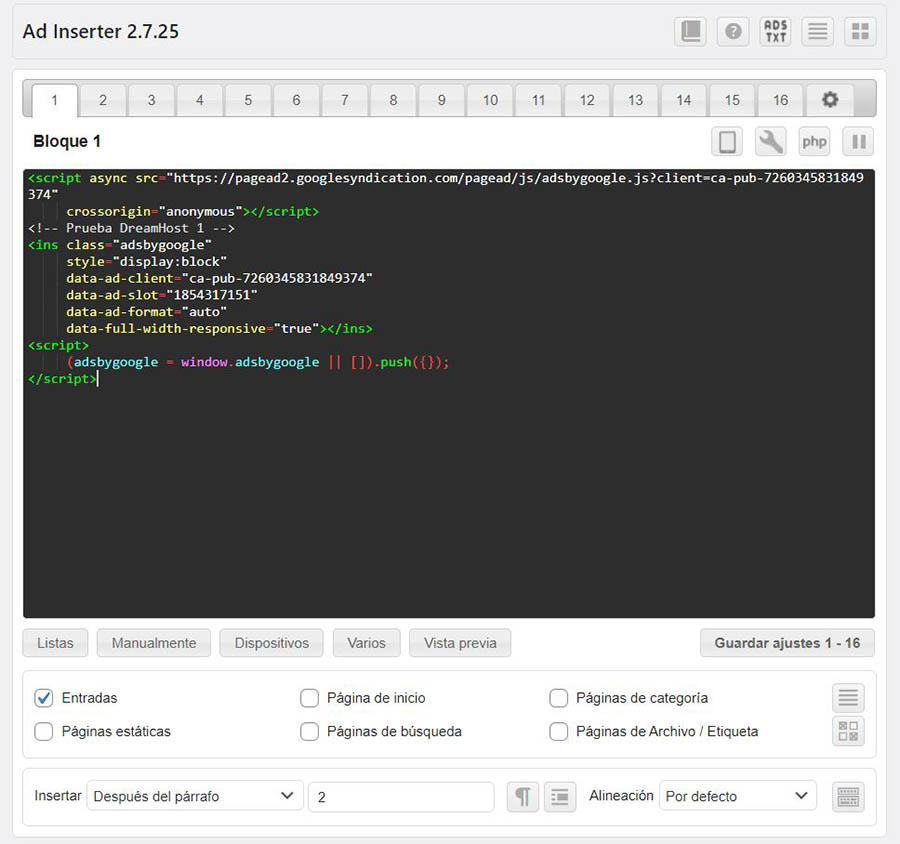Expand the Alineación dropdown
This screenshot has width=900, height=844.
click(x=737, y=796)
